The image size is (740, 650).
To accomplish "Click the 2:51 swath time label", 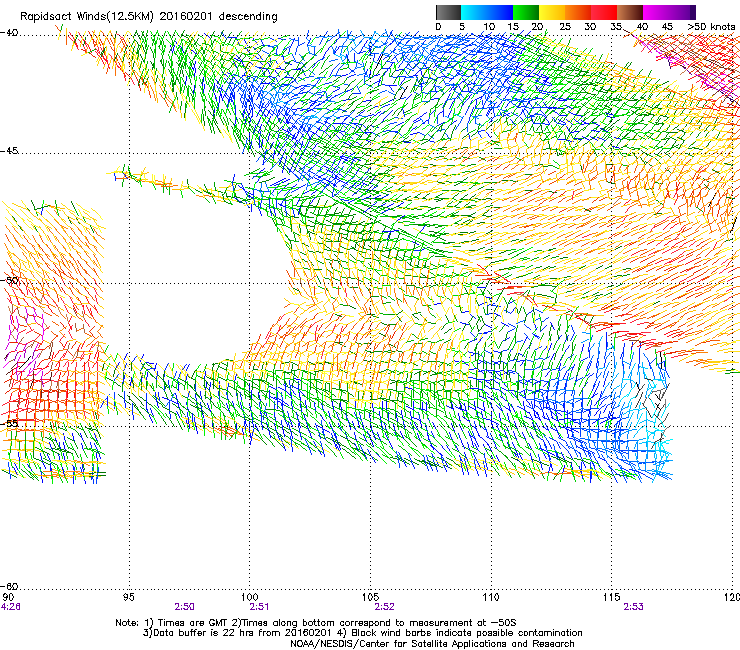I will (x=259, y=607).
